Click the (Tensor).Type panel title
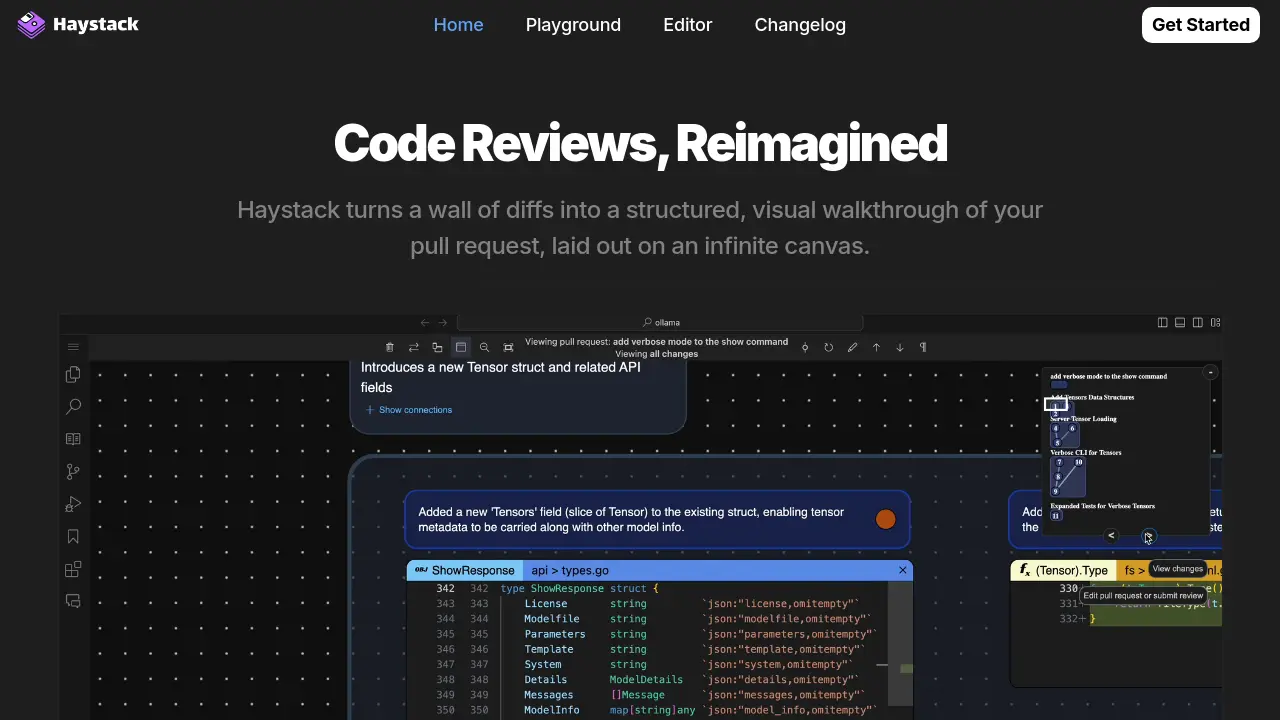The image size is (1280, 720). pyautogui.click(x=1072, y=570)
